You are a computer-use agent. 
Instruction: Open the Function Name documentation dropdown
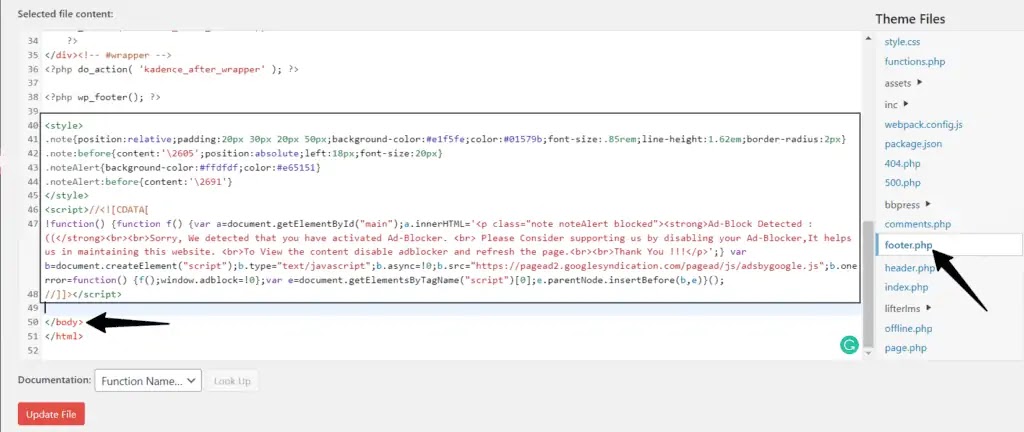(x=148, y=381)
